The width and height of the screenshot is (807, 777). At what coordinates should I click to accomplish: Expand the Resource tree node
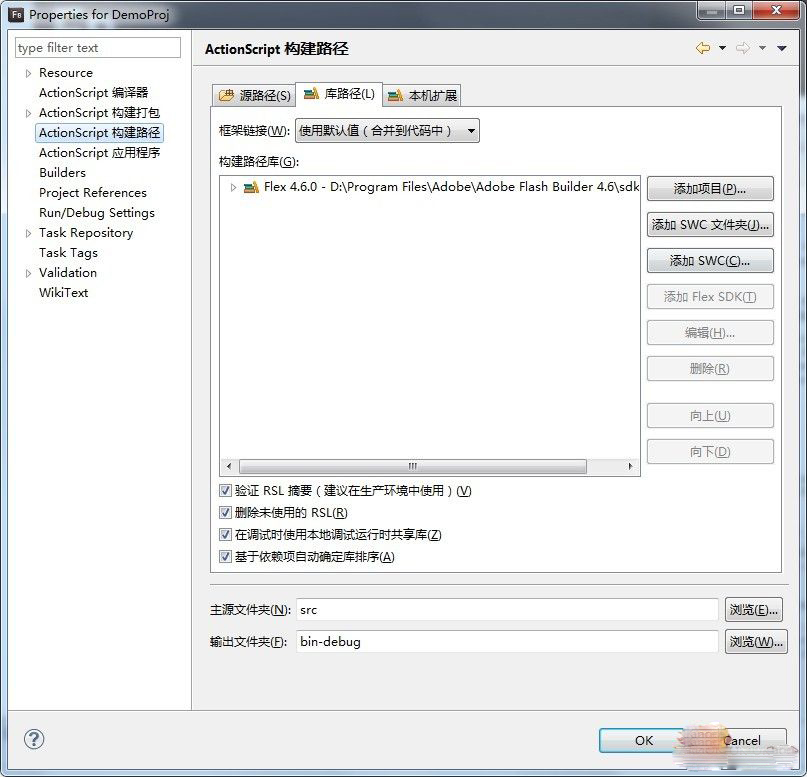[28, 74]
